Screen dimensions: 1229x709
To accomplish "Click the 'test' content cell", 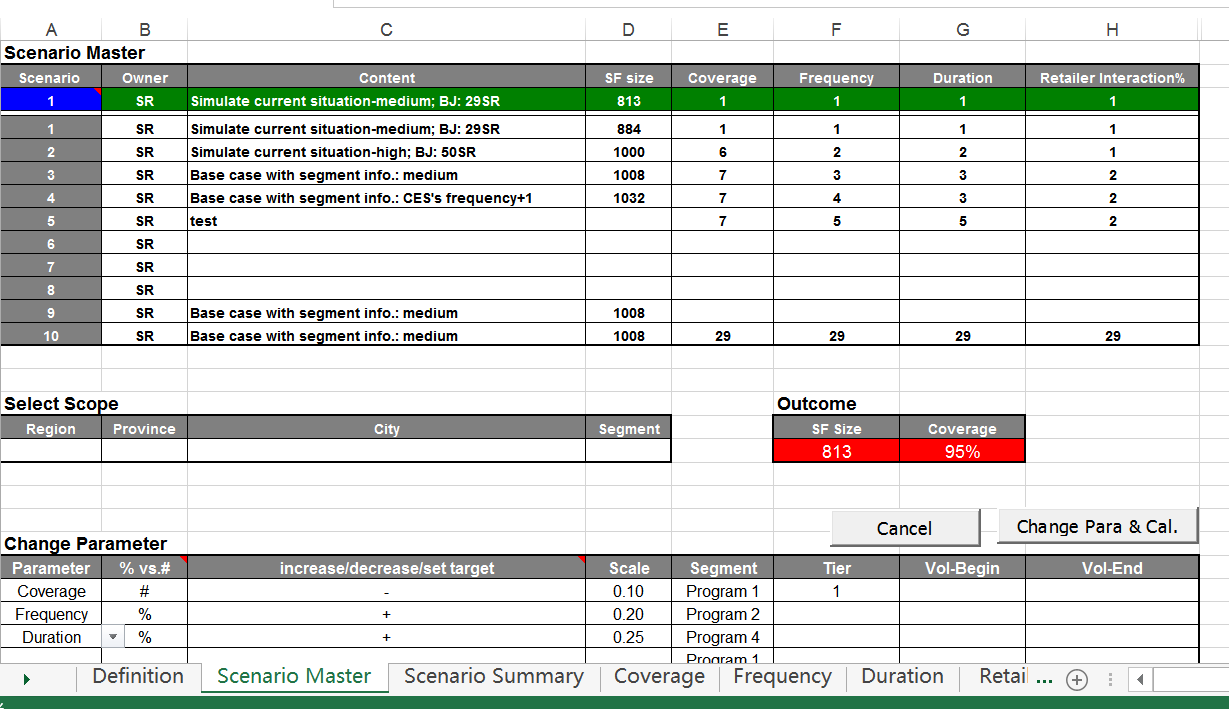I will 386,221.
